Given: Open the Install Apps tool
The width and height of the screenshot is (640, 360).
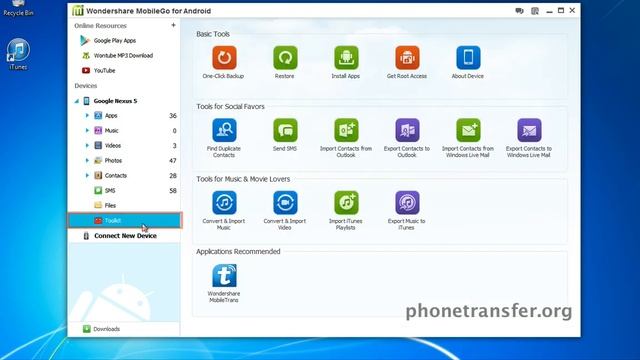Looking at the screenshot, I should [x=346, y=58].
